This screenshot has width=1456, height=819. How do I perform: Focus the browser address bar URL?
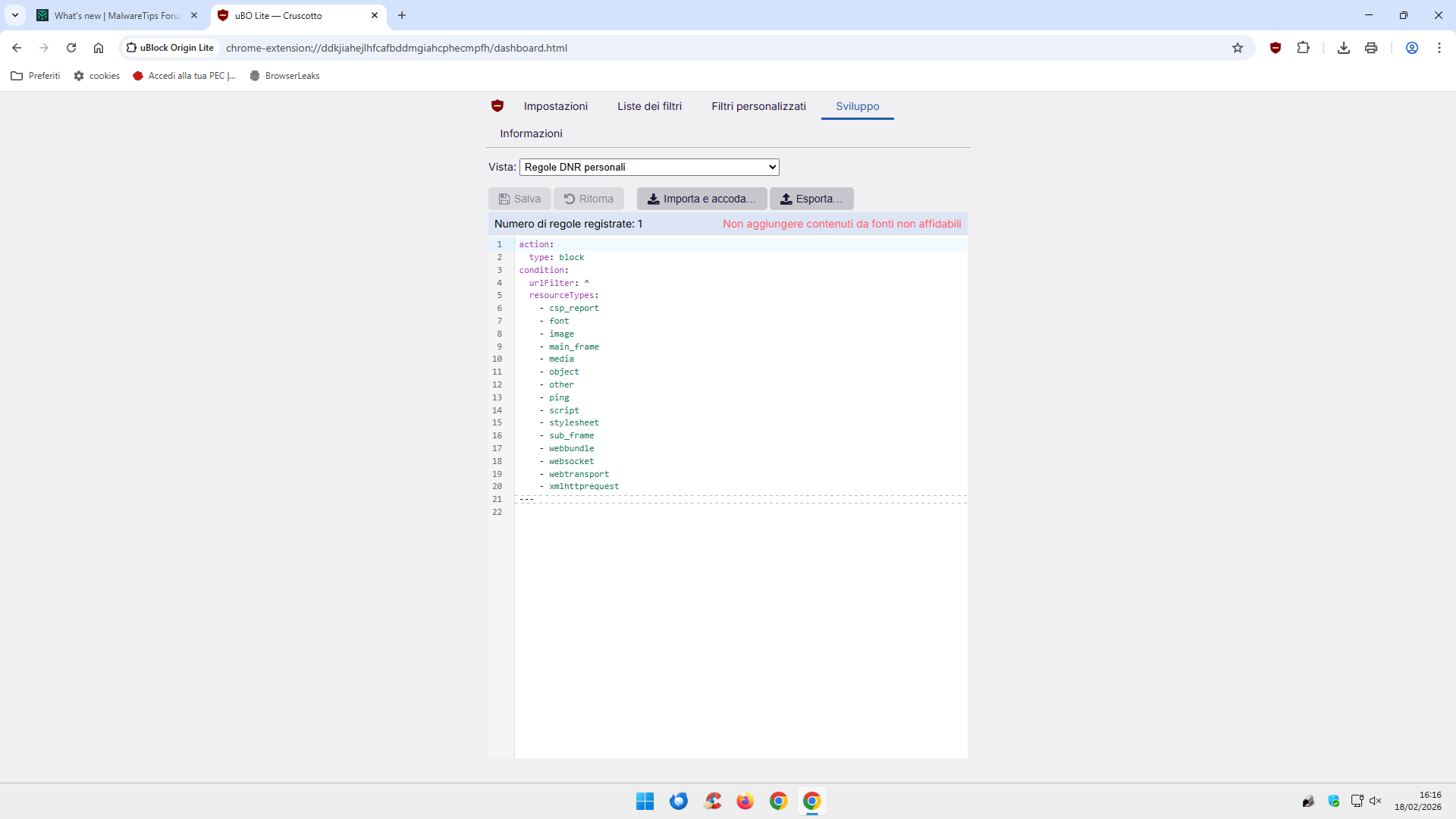[397, 48]
